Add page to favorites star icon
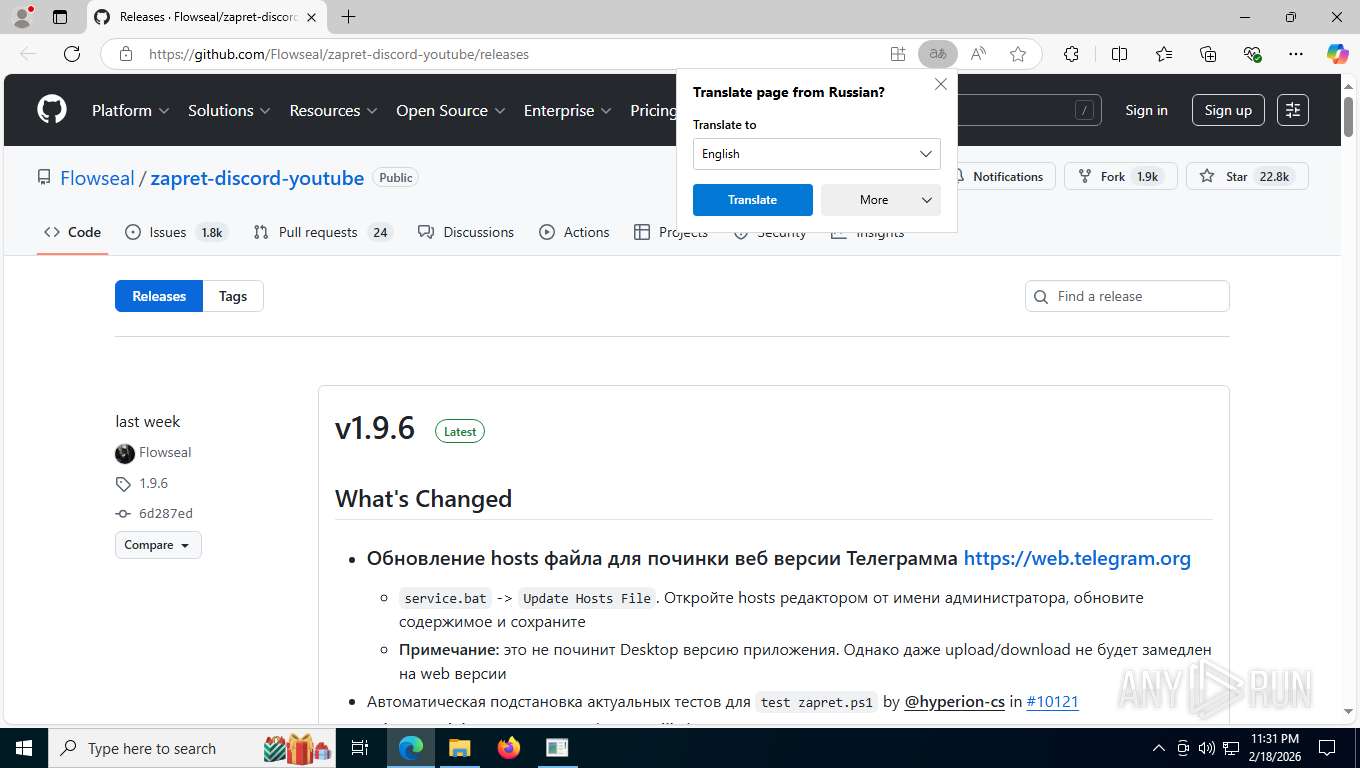1360x768 pixels. coord(1018,54)
